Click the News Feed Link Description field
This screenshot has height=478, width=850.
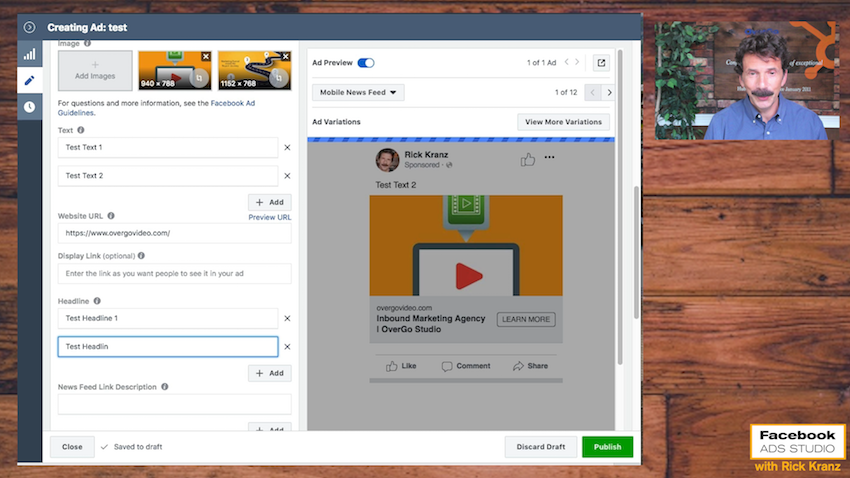(x=175, y=404)
